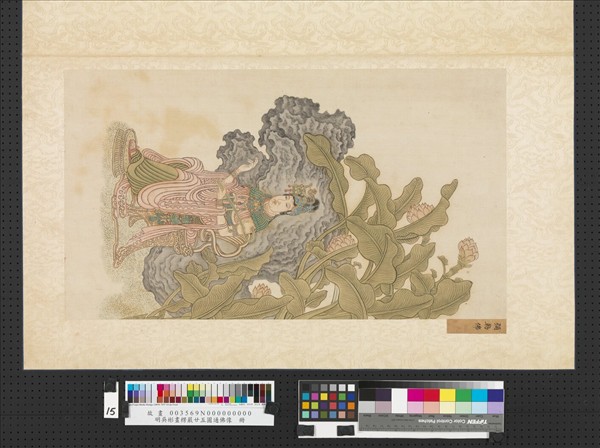Click the brown title slip on painting corner
600x448 pixels.
pyautogui.click(x=476, y=326)
